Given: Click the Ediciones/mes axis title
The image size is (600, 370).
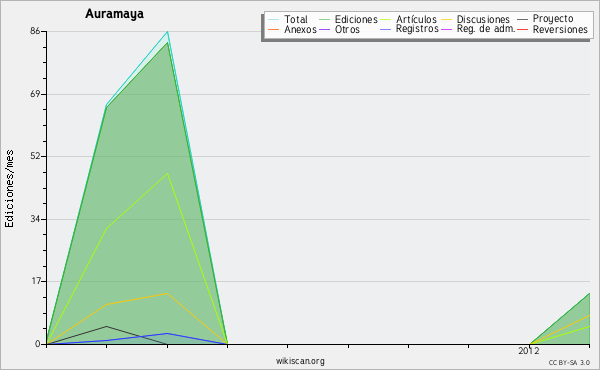Looking at the screenshot, I should (x=10, y=189).
